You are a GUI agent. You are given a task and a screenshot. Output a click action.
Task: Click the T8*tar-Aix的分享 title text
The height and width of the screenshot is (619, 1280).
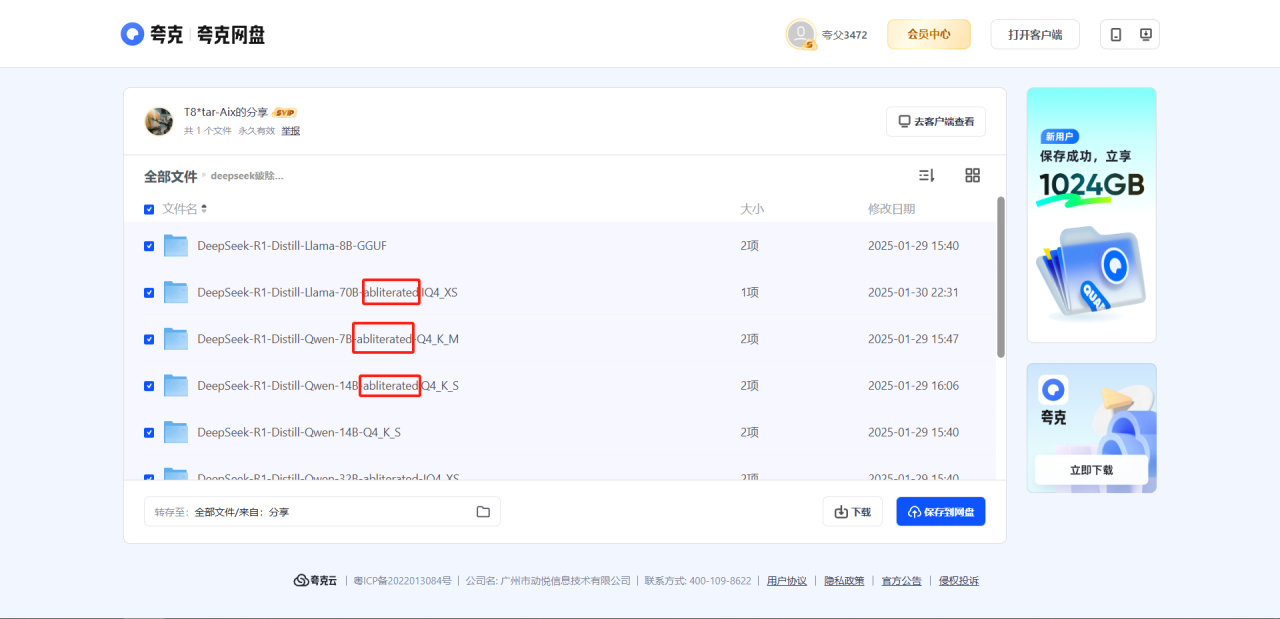(226, 112)
